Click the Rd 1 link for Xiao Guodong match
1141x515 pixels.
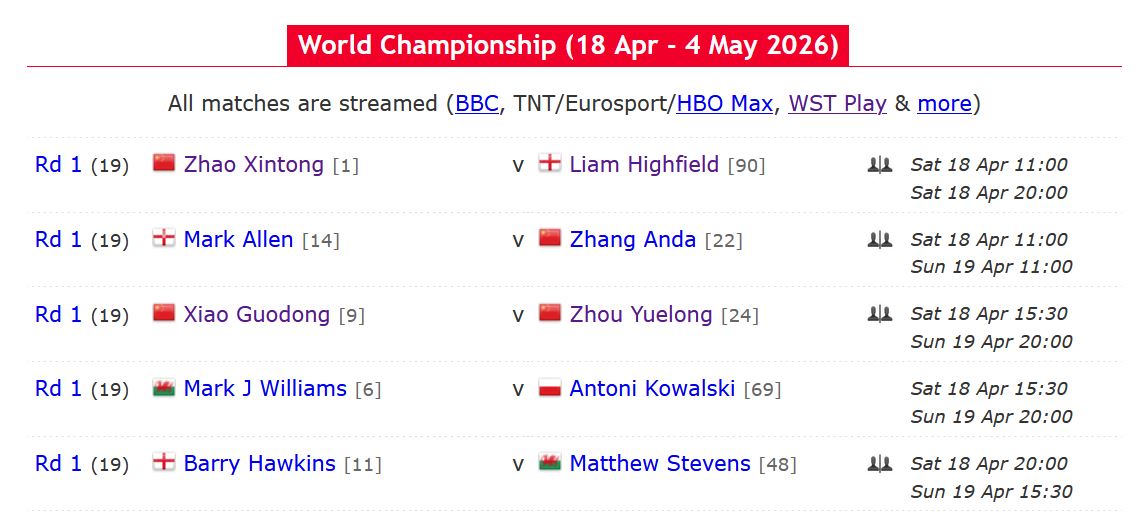[58, 314]
